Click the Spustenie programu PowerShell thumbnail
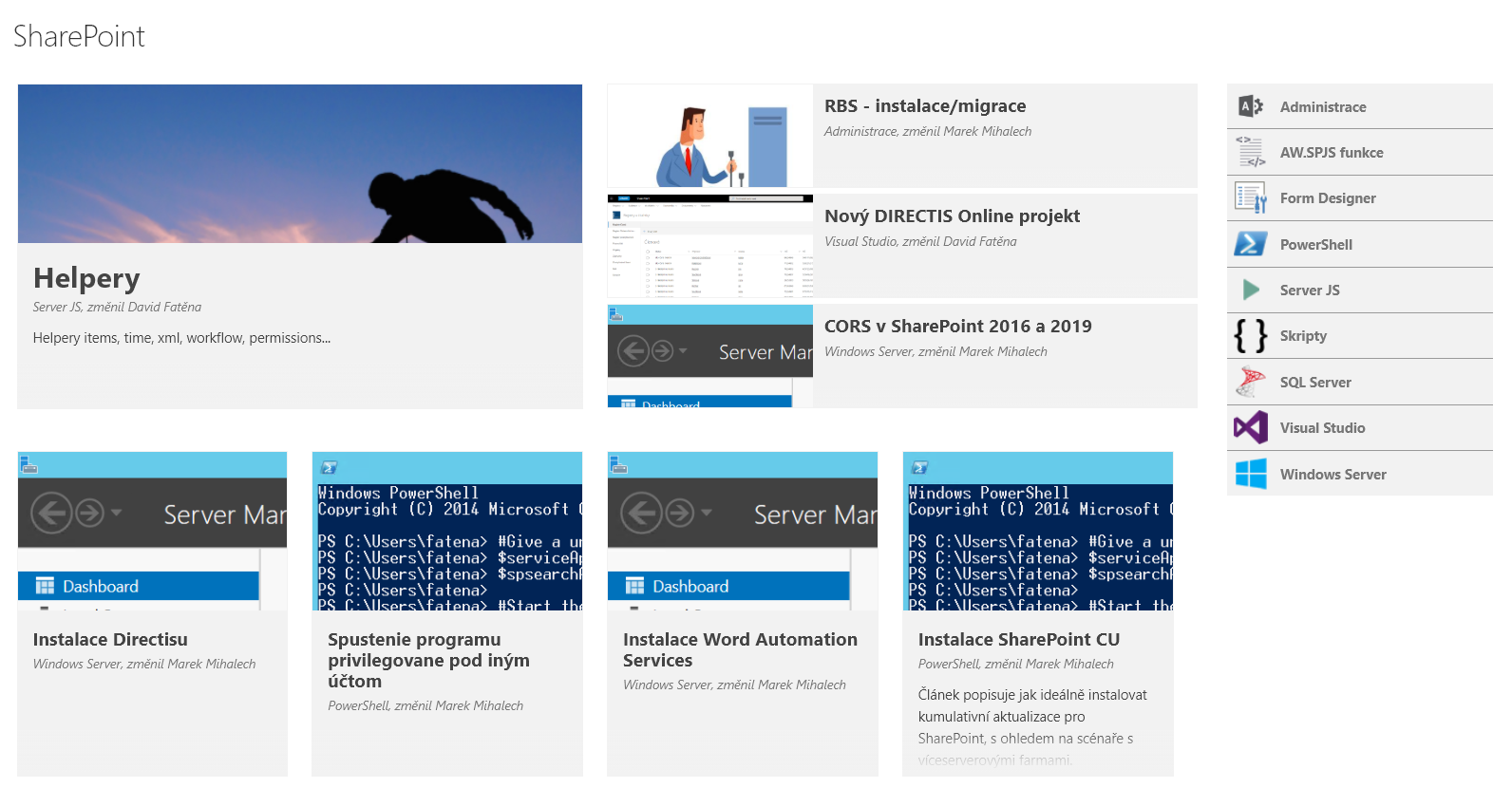Image resolution: width=1512 pixels, height=788 pixels. (x=447, y=532)
